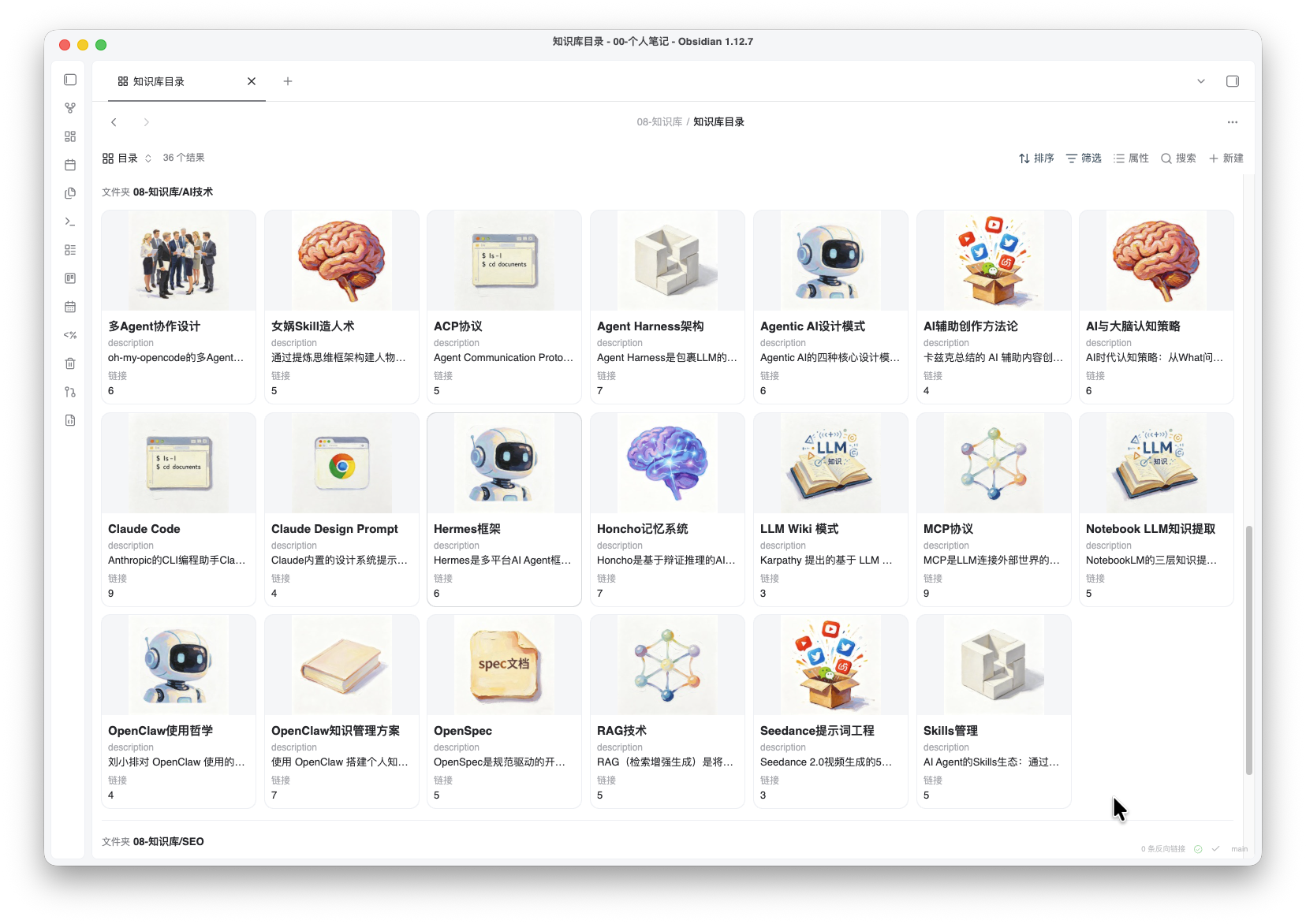Navigate back with the left arrow
The width and height of the screenshot is (1306, 924).
click(114, 122)
